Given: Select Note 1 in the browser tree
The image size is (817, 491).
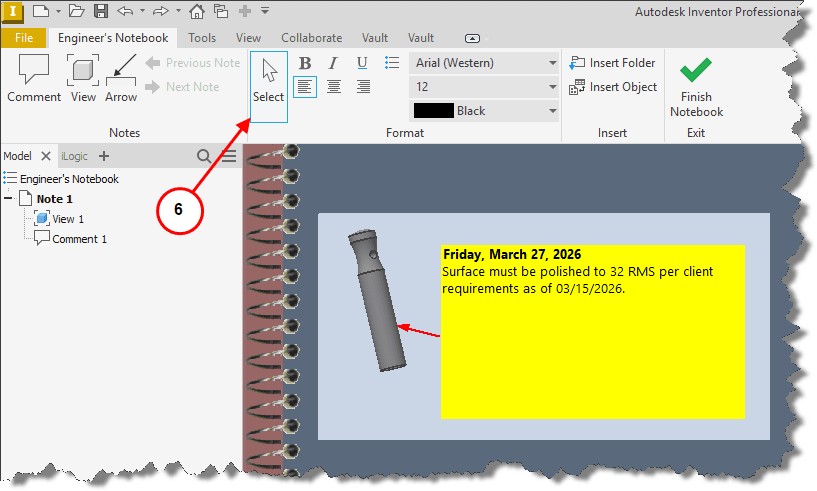Looking at the screenshot, I should (x=54, y=199).
